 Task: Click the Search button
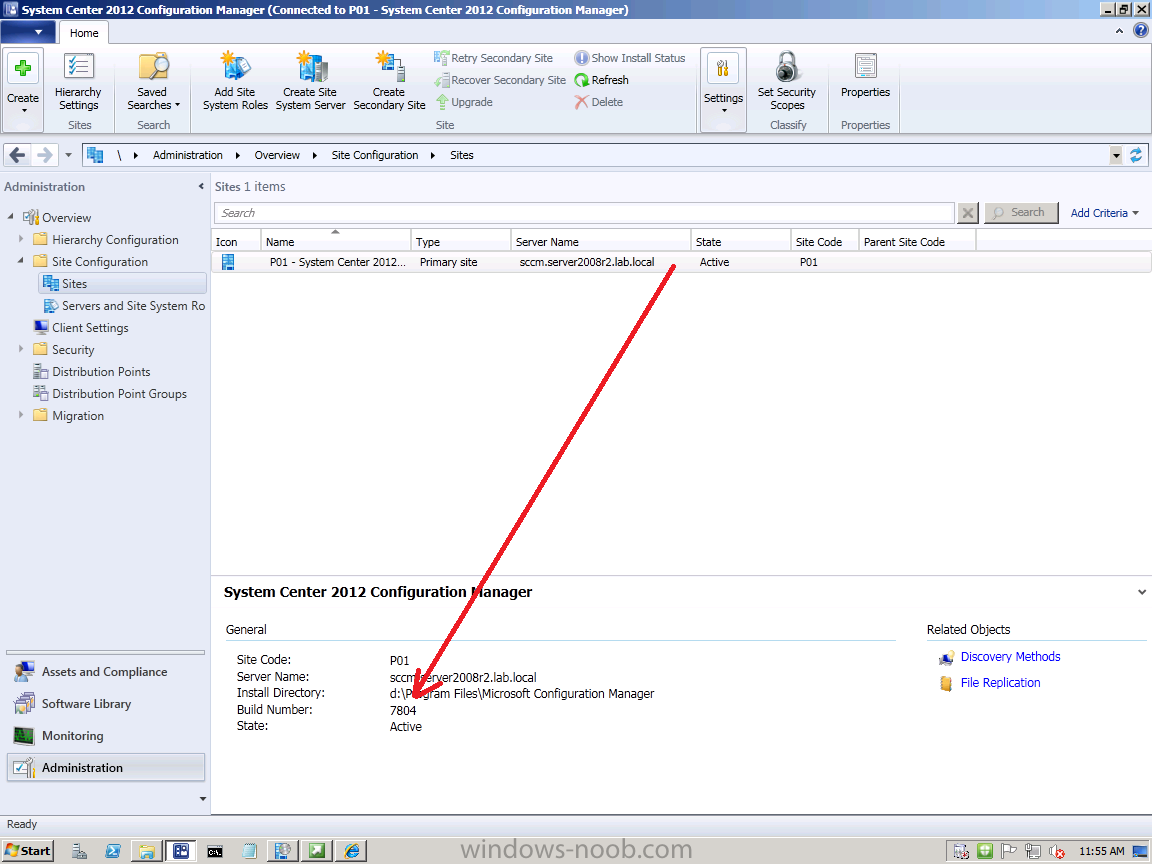pos(1021,213)
